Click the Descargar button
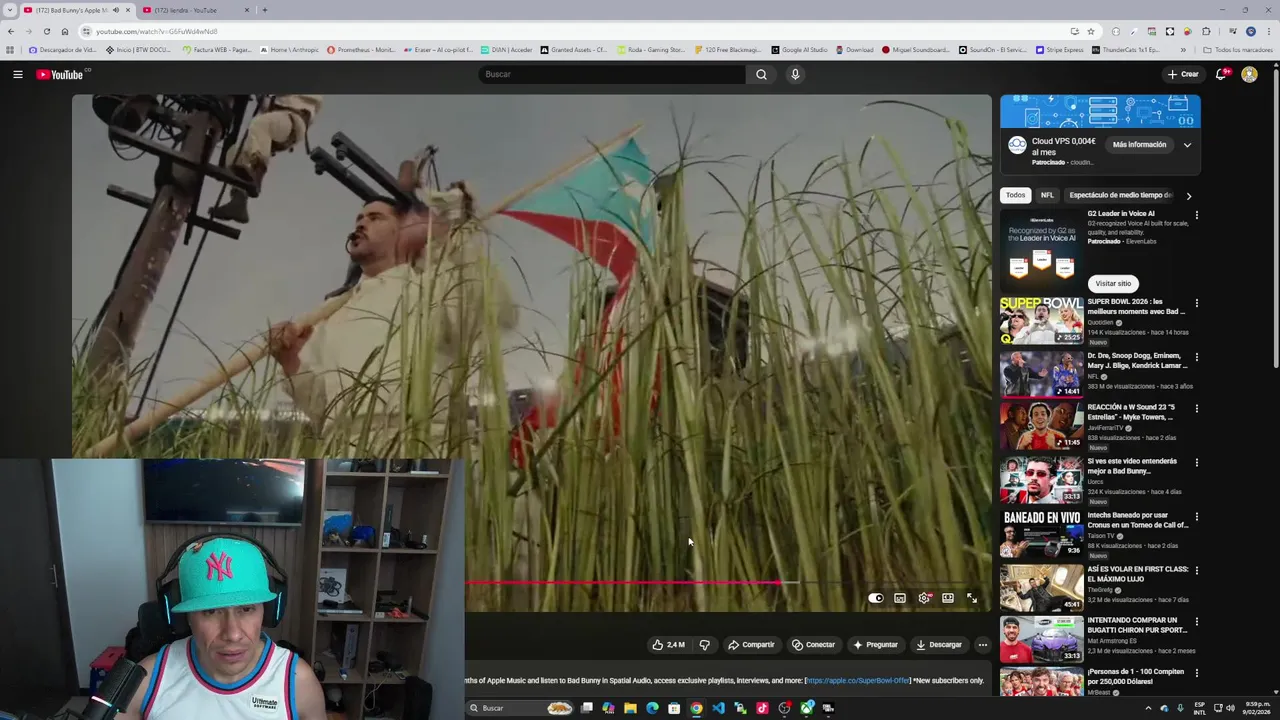This screenshot has height=720, width=1280. coord(938,645)
